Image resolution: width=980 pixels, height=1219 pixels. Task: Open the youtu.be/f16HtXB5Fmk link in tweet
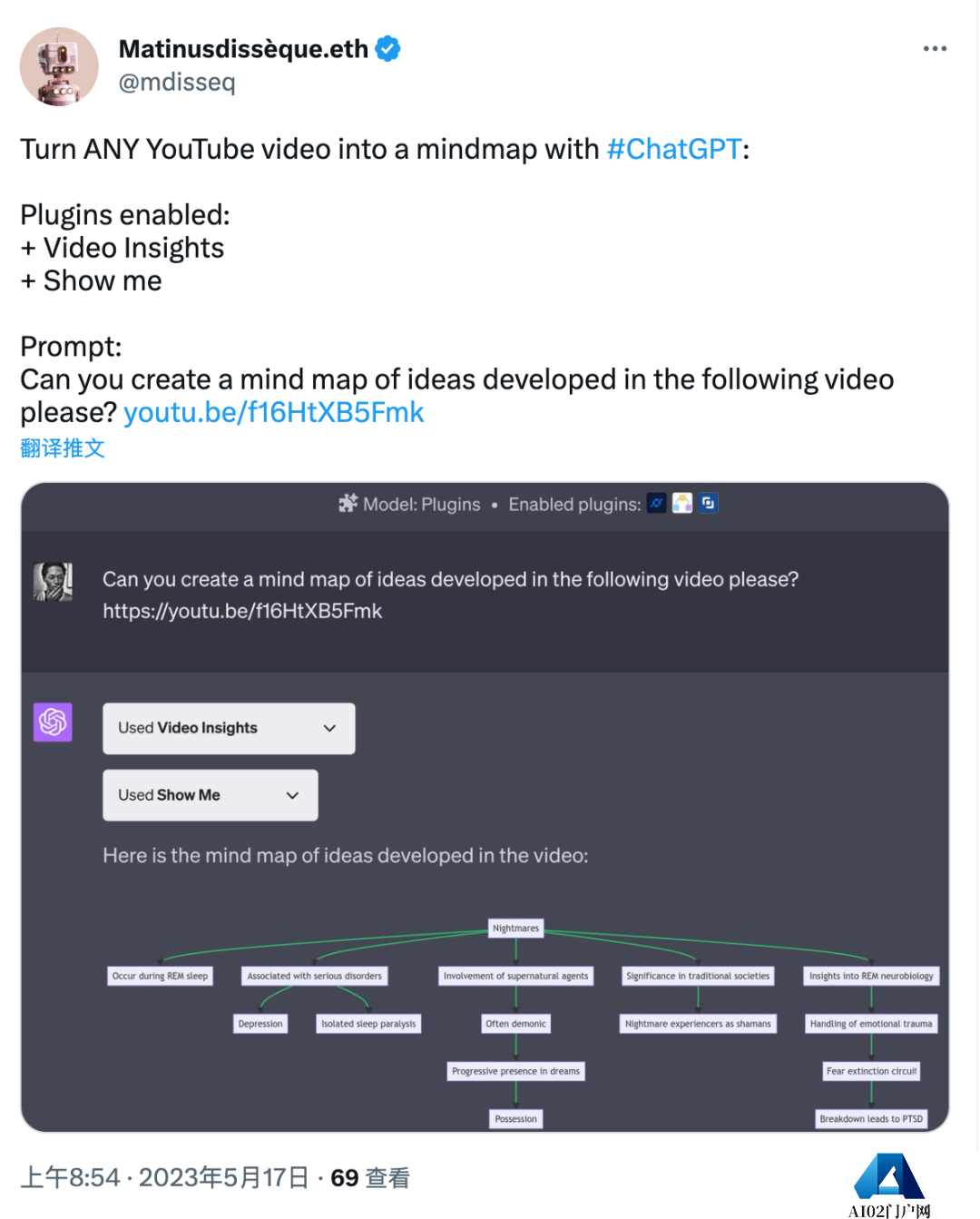tap(273, 412)
